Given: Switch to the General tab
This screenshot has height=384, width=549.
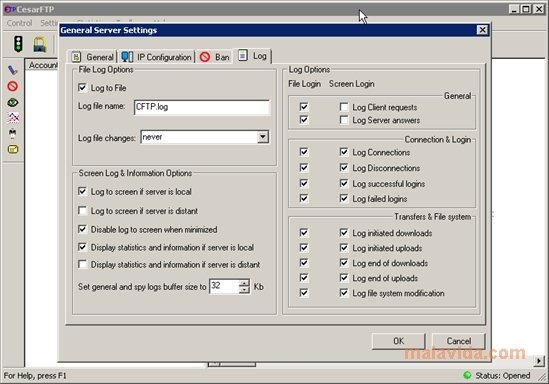Looking at the screenshot, I should pyautogui.click(x=92, y=57).
